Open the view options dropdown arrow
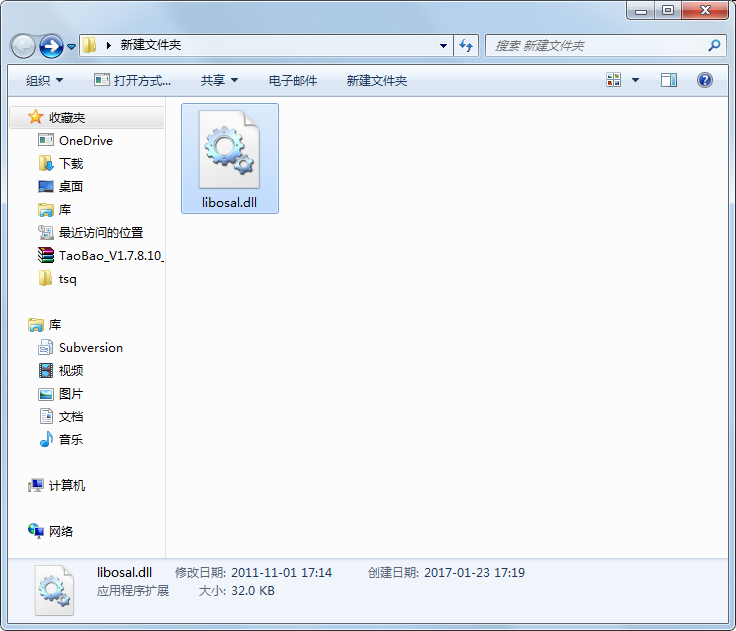Screen dimensions: 736x631 click(x=635, y=80)
